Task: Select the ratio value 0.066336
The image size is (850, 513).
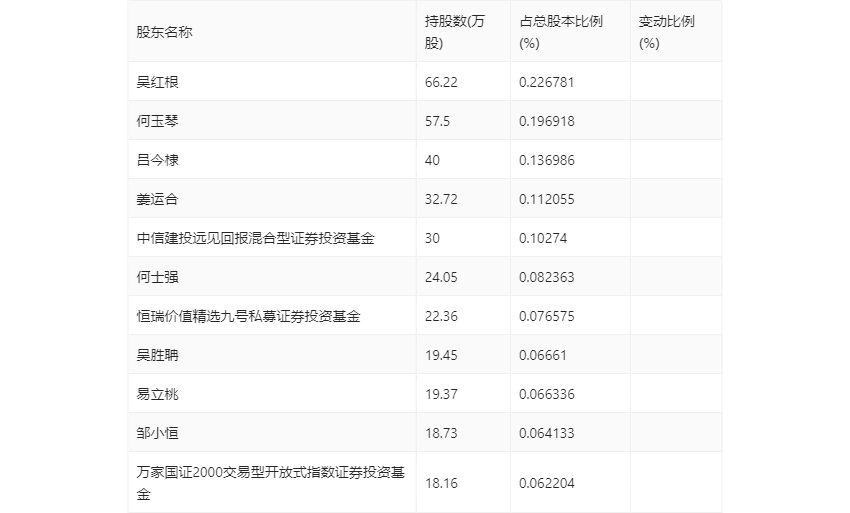Action: pyautogui.click(x=546, y=394)
